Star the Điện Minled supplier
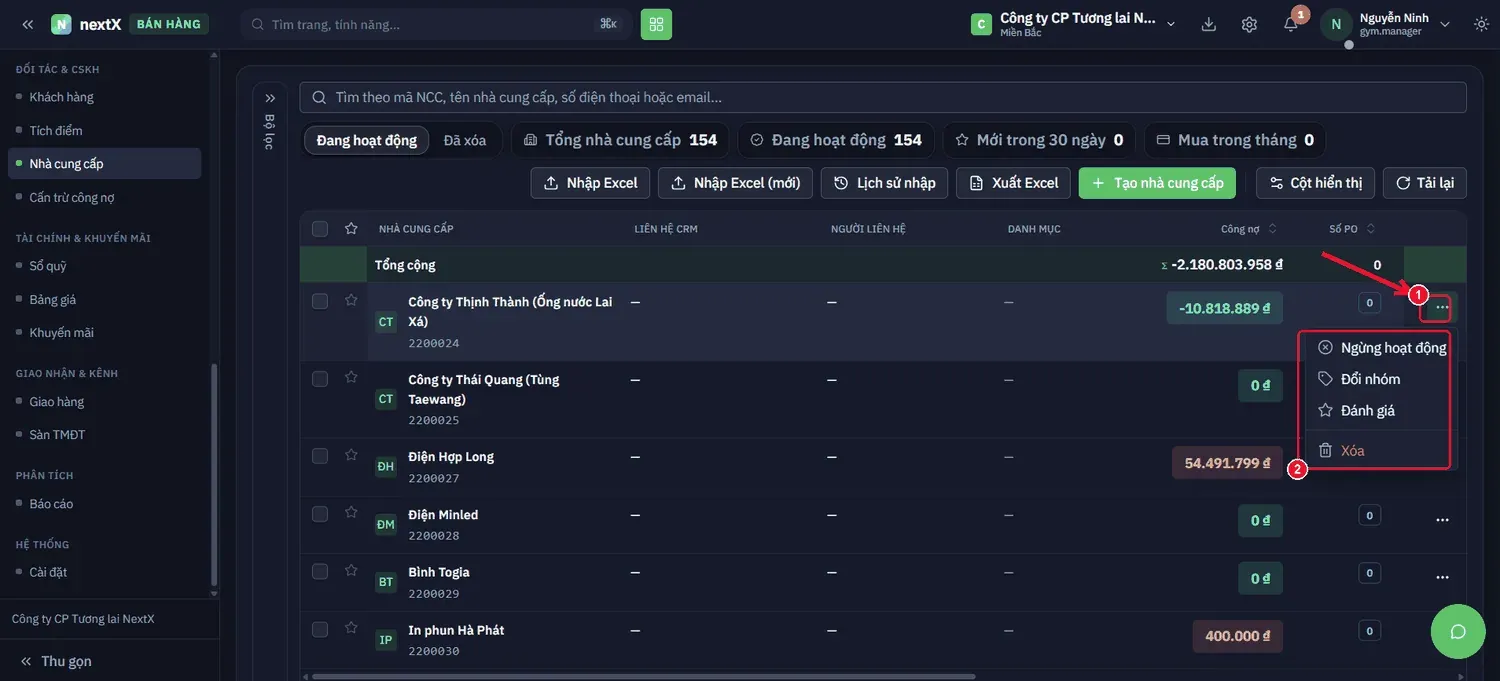Image resolution: width=1500 pixels, height=681 pixels. [351, 513]
